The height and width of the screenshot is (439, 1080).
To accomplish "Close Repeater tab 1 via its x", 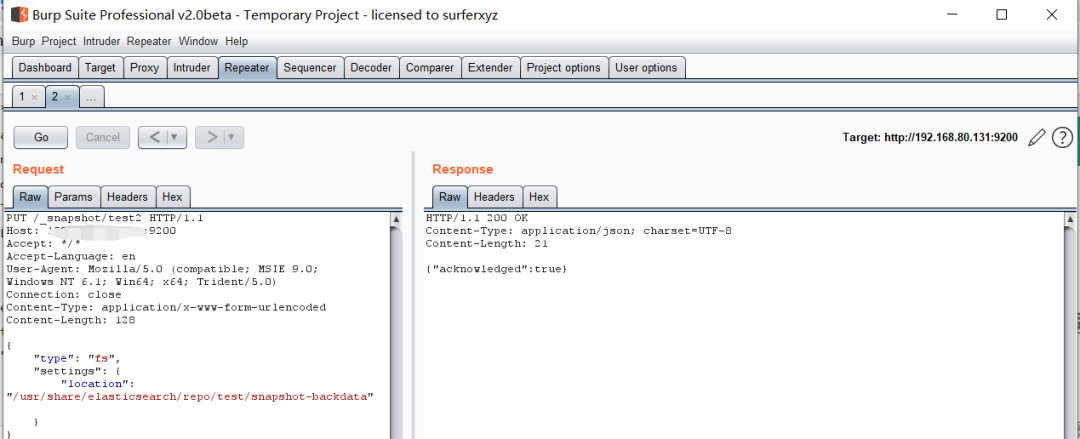I will click(x=34, y=98).
